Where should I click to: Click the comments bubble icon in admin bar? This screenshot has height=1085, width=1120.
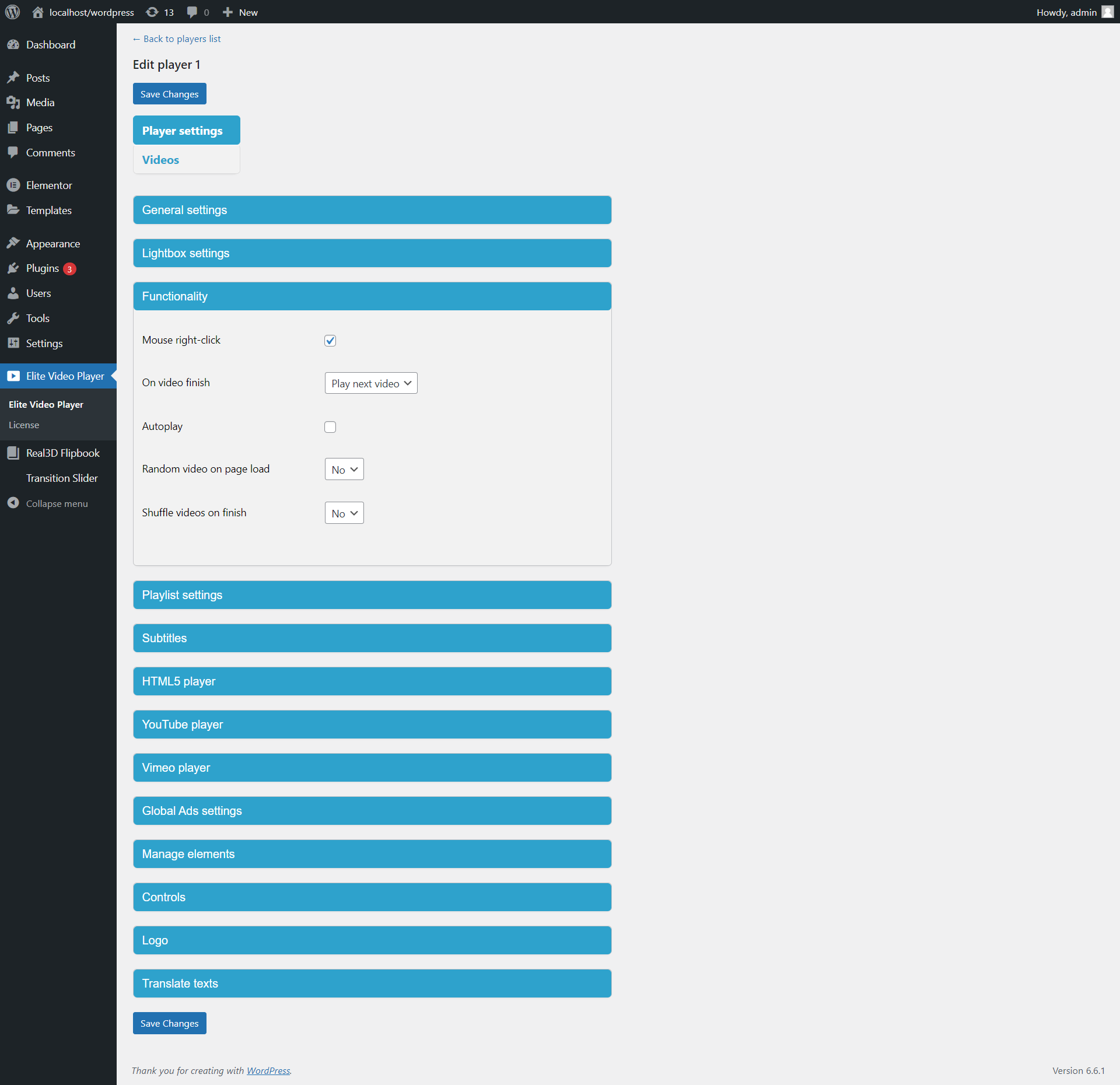pos(192,12)
